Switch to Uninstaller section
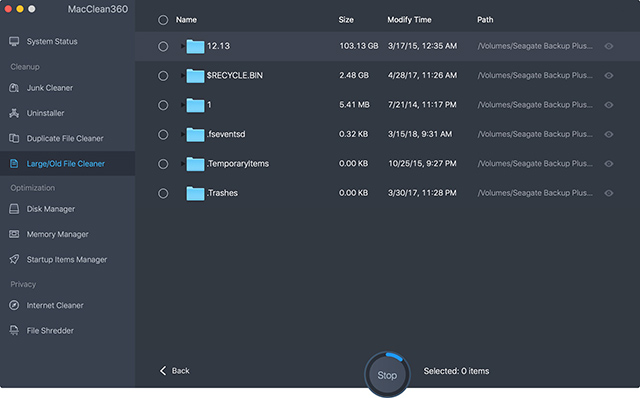 (45, 113)
